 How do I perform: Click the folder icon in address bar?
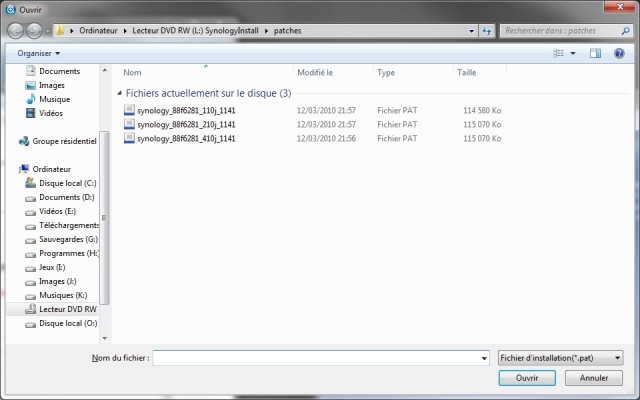tap(60, 31)
